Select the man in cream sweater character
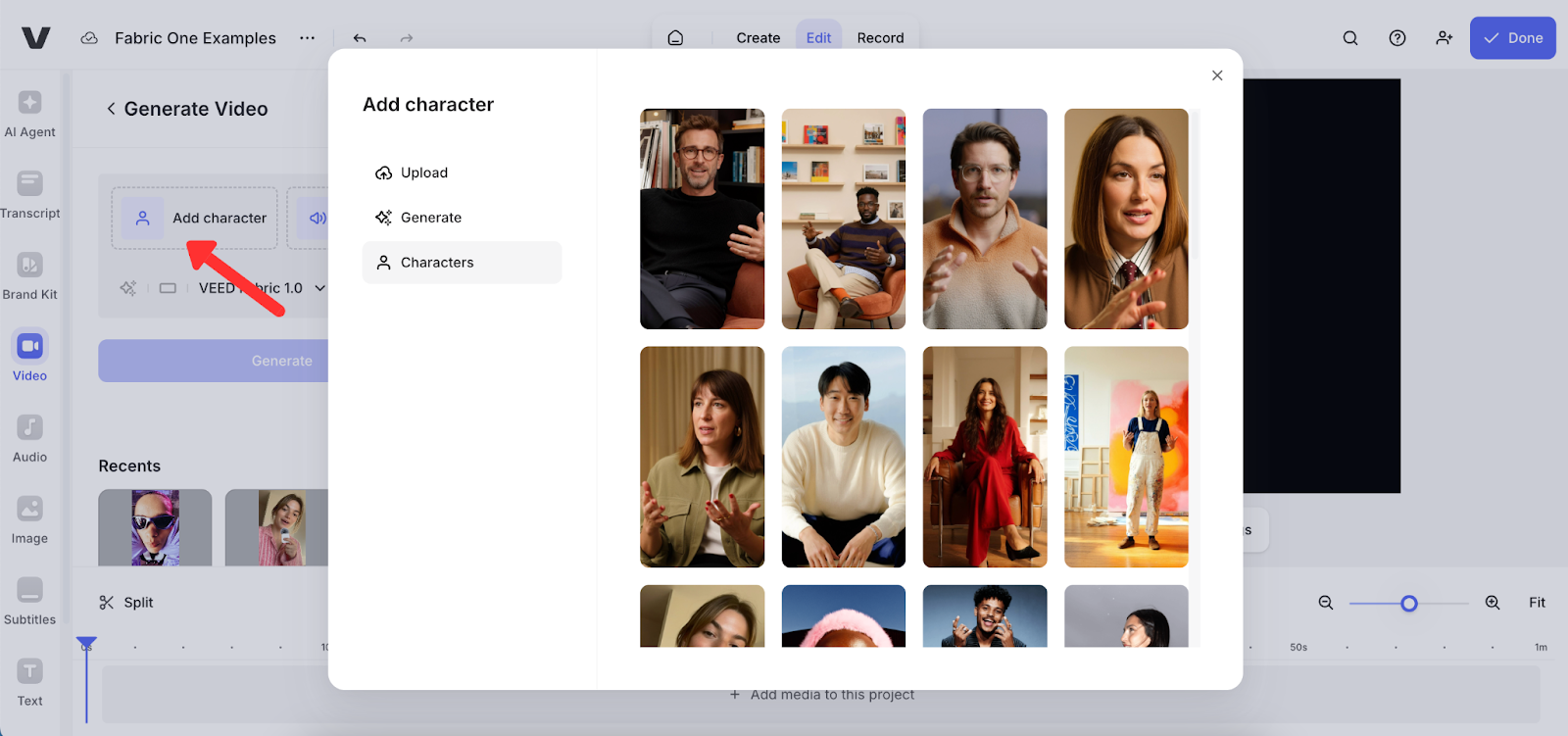 tap(843, 457)
